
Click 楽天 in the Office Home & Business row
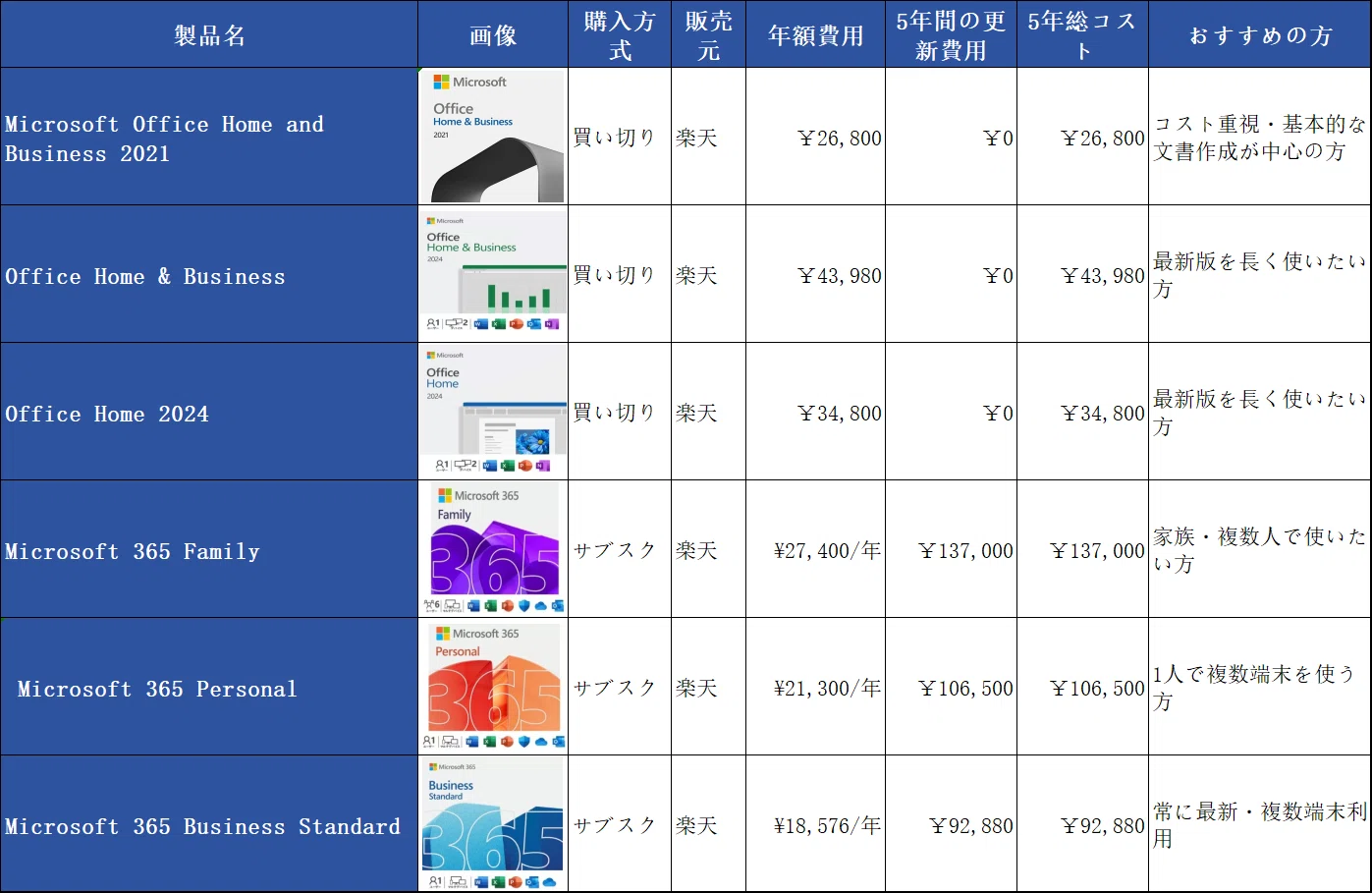696,275
